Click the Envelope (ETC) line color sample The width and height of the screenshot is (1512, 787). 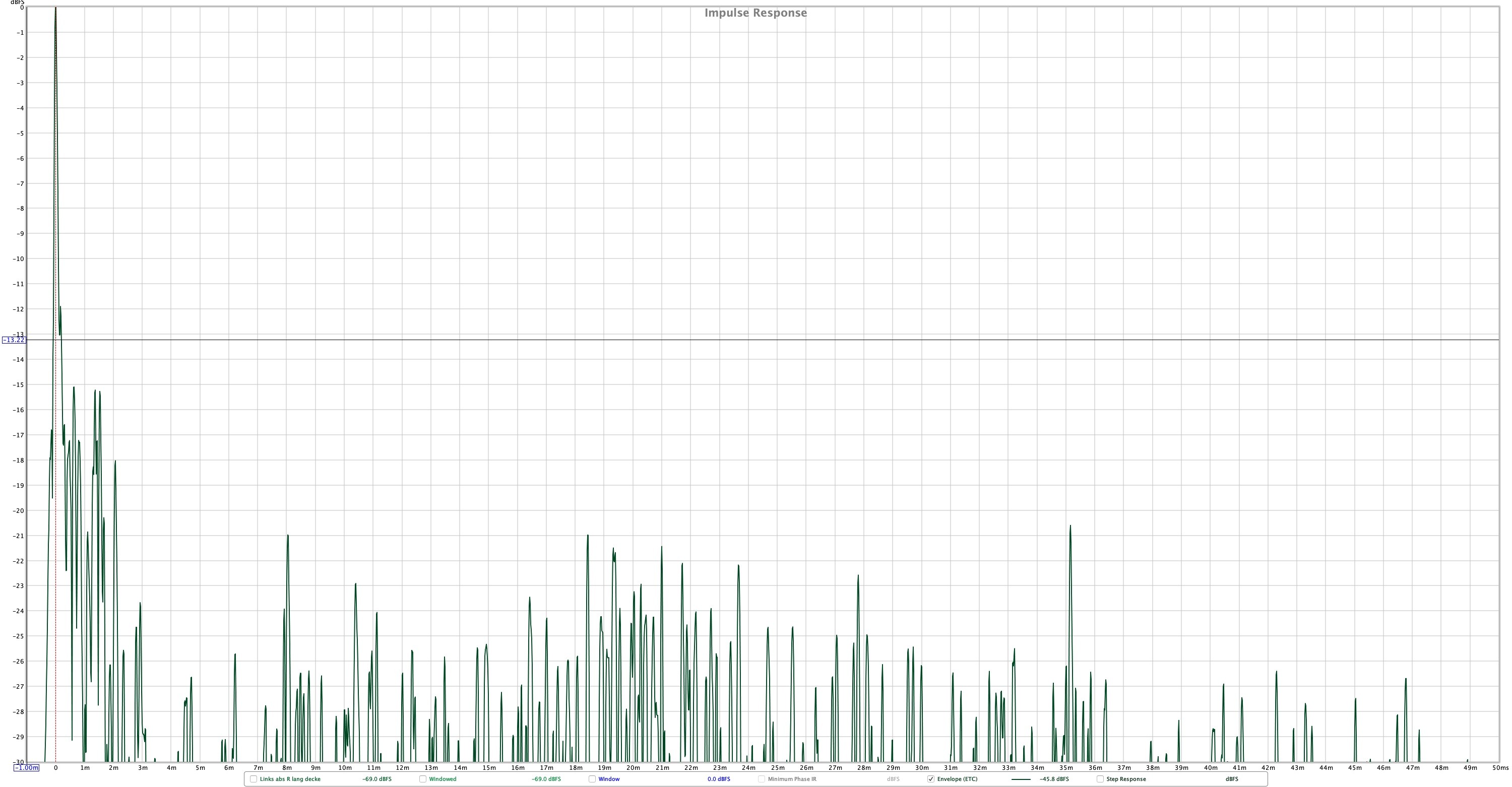1021,779
